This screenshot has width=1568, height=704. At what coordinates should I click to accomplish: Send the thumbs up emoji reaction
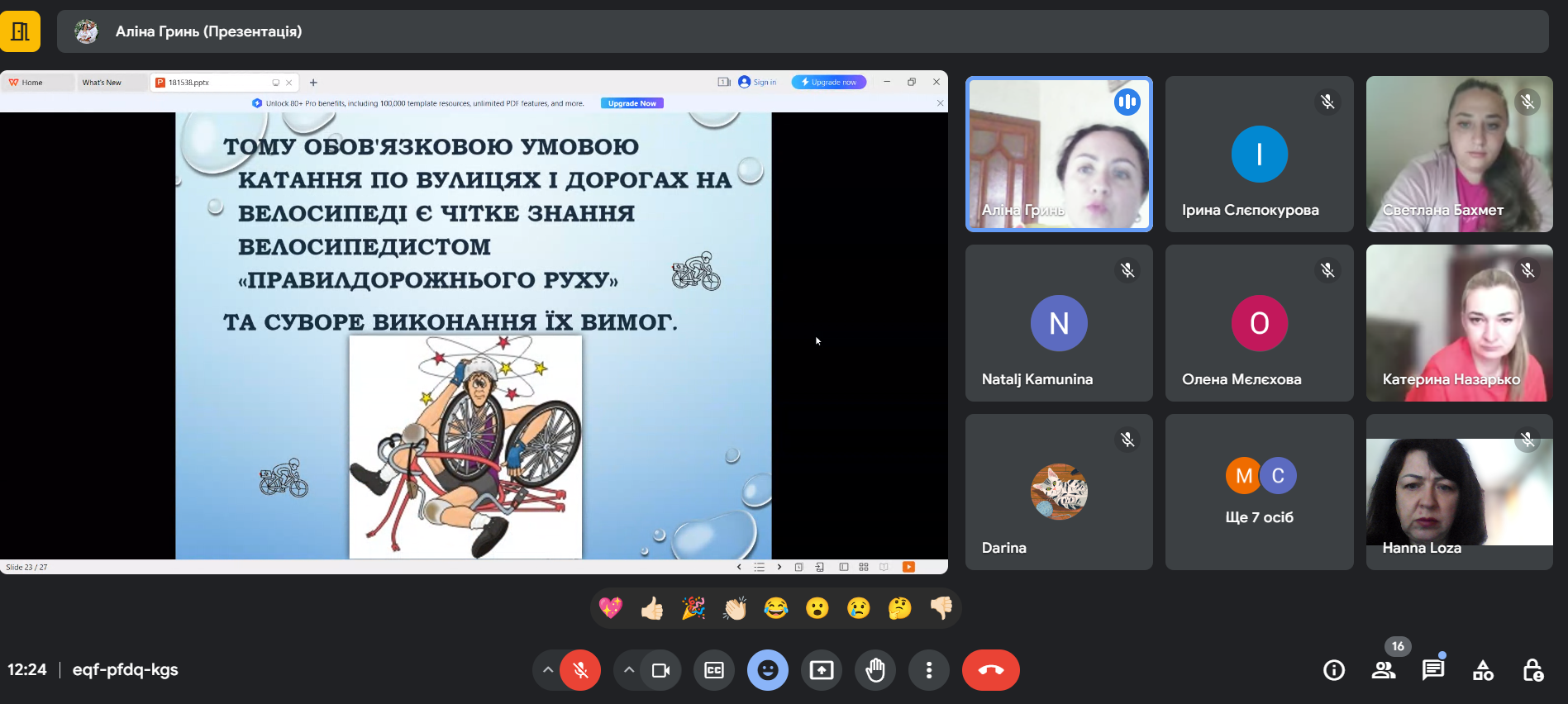652,609
